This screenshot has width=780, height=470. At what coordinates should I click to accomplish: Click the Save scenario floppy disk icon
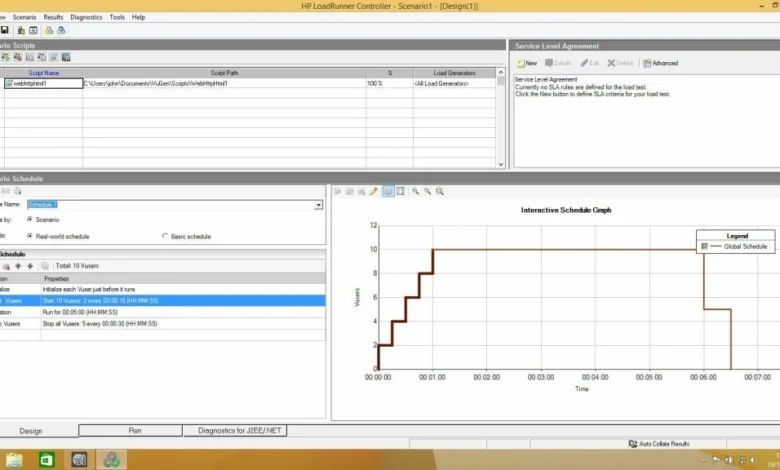click(x=4, y=30)
